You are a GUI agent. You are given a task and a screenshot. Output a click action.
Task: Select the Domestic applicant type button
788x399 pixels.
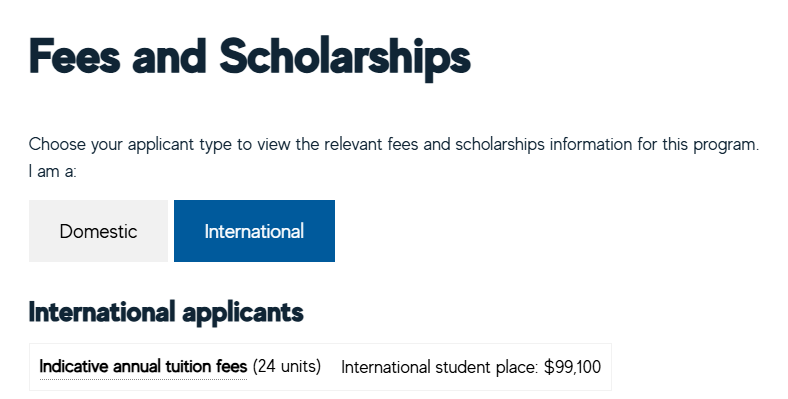(98, 231)
